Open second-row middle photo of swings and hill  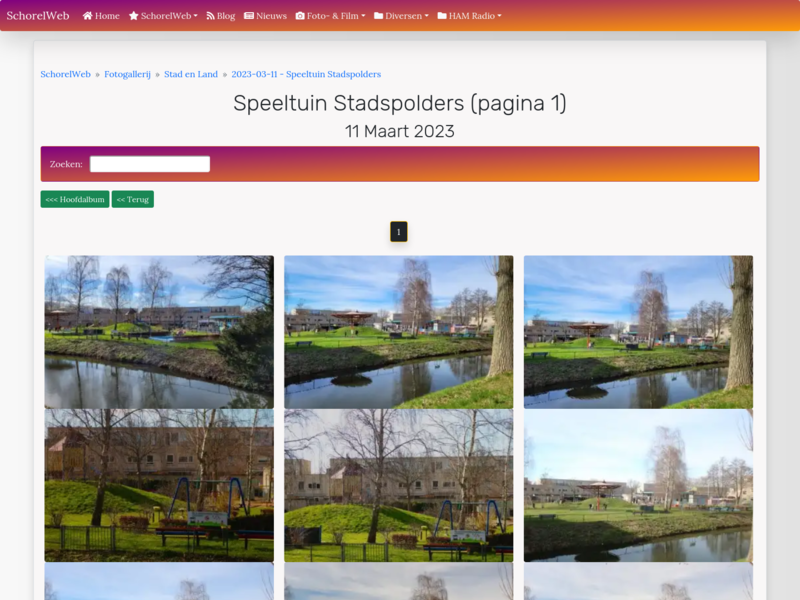tap(398, 485)
